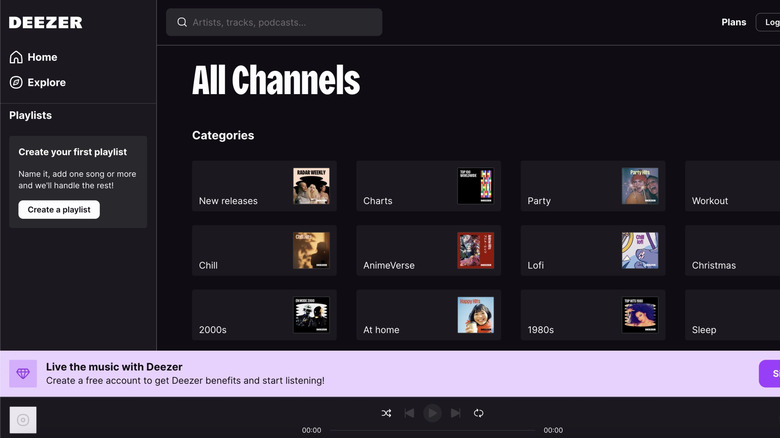
Task: Skip to the next track
Action: pyautogui.click(x=455, y=413)
